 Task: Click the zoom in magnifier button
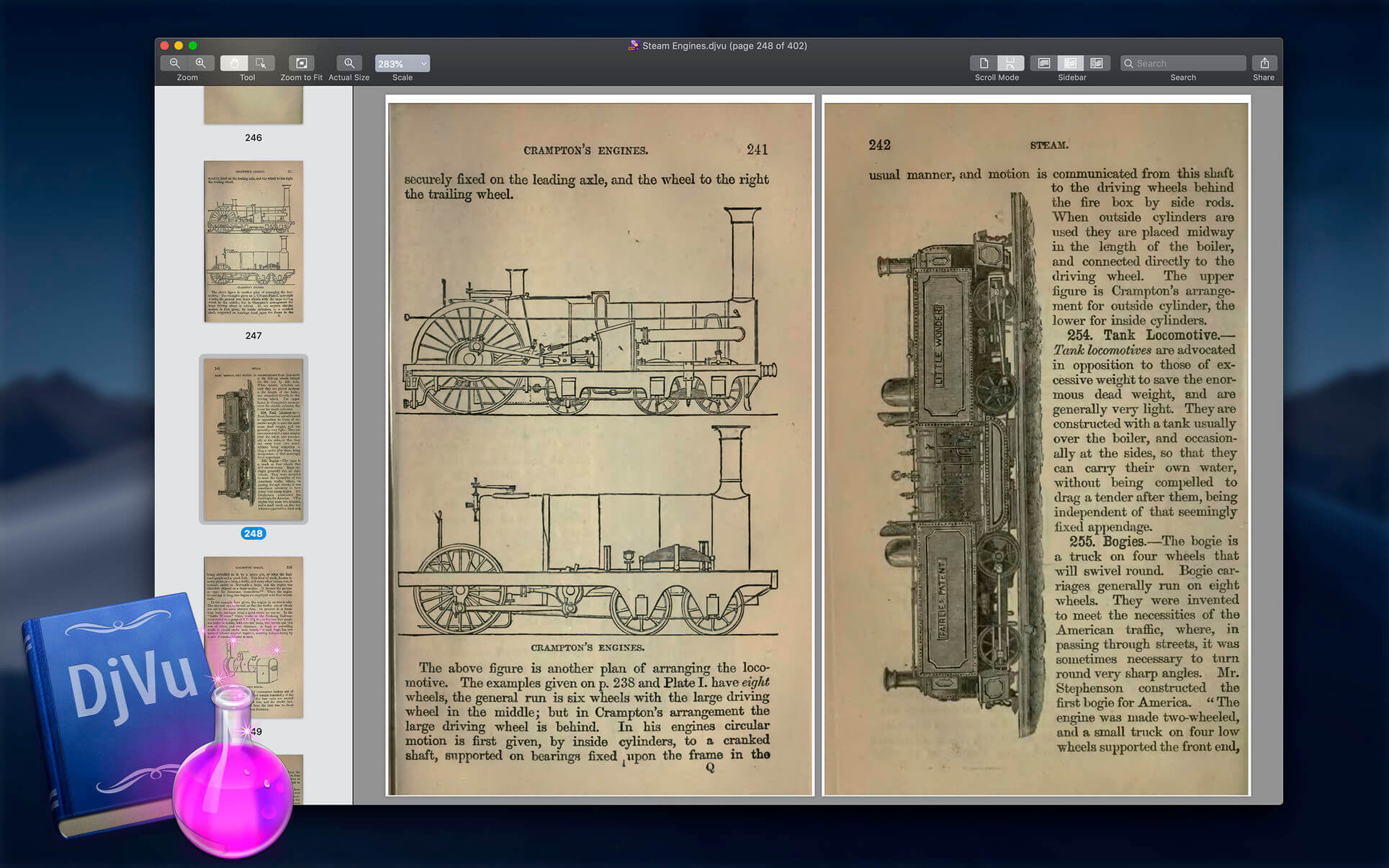201,63
